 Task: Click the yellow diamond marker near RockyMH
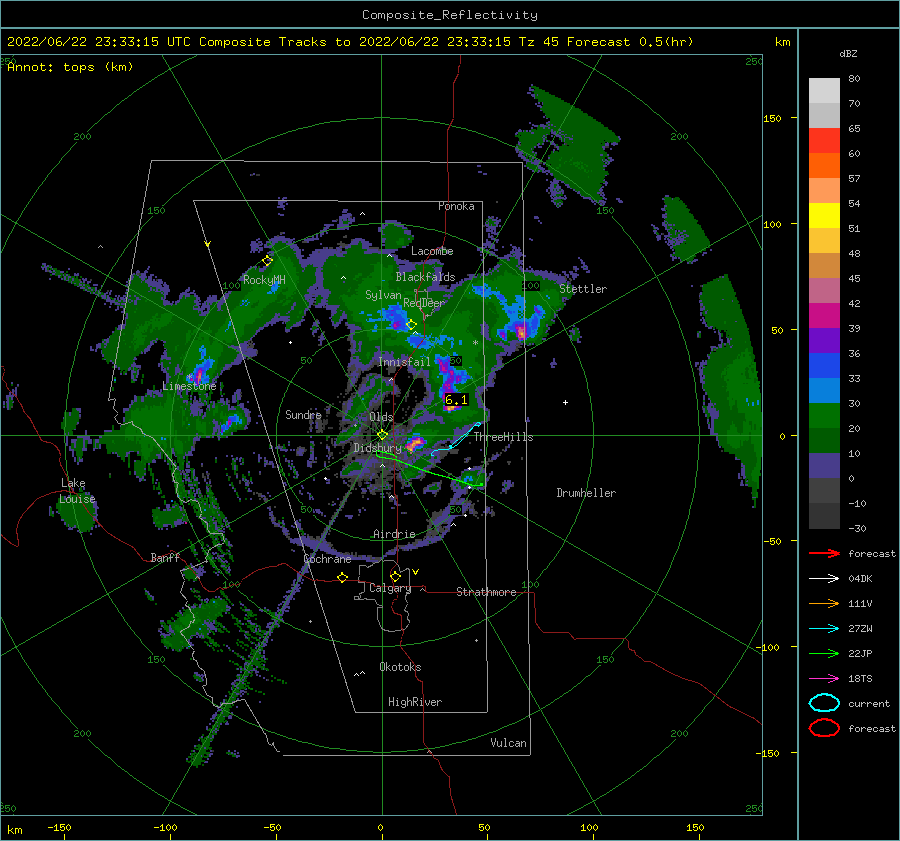pyautogui.click(x=267, y=261)
